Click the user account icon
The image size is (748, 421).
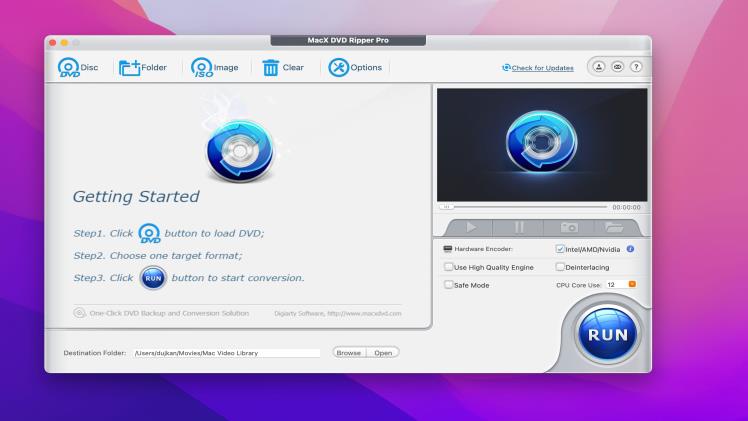tap(598, 67)
